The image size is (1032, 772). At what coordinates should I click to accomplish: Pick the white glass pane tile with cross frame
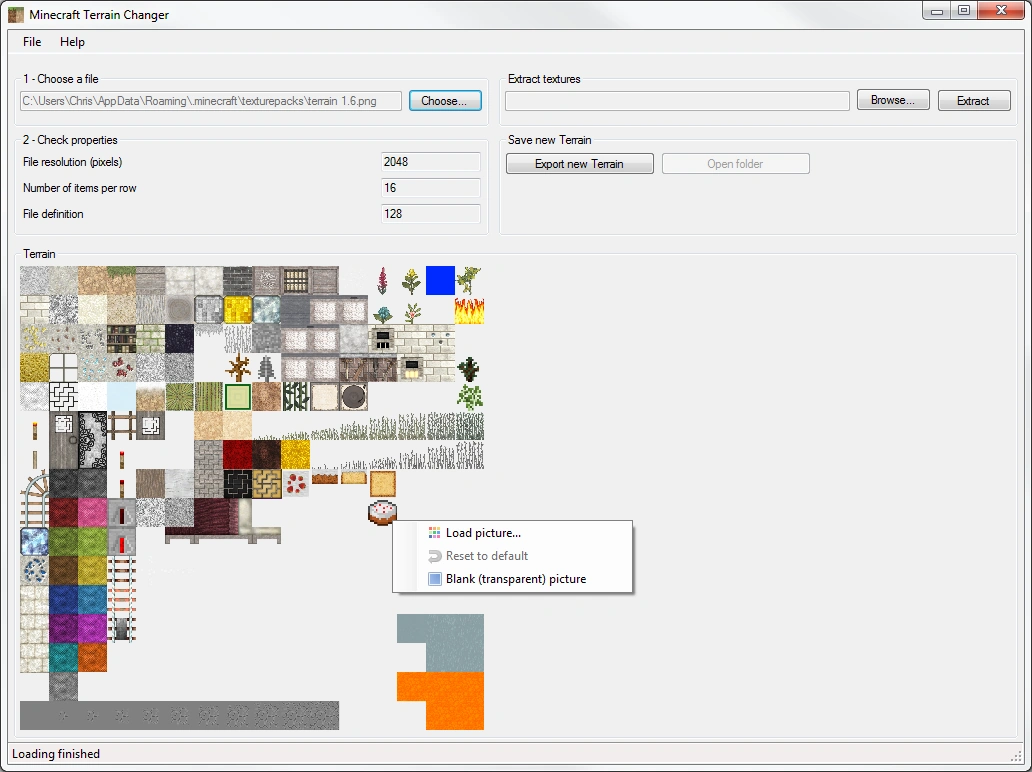63,367
